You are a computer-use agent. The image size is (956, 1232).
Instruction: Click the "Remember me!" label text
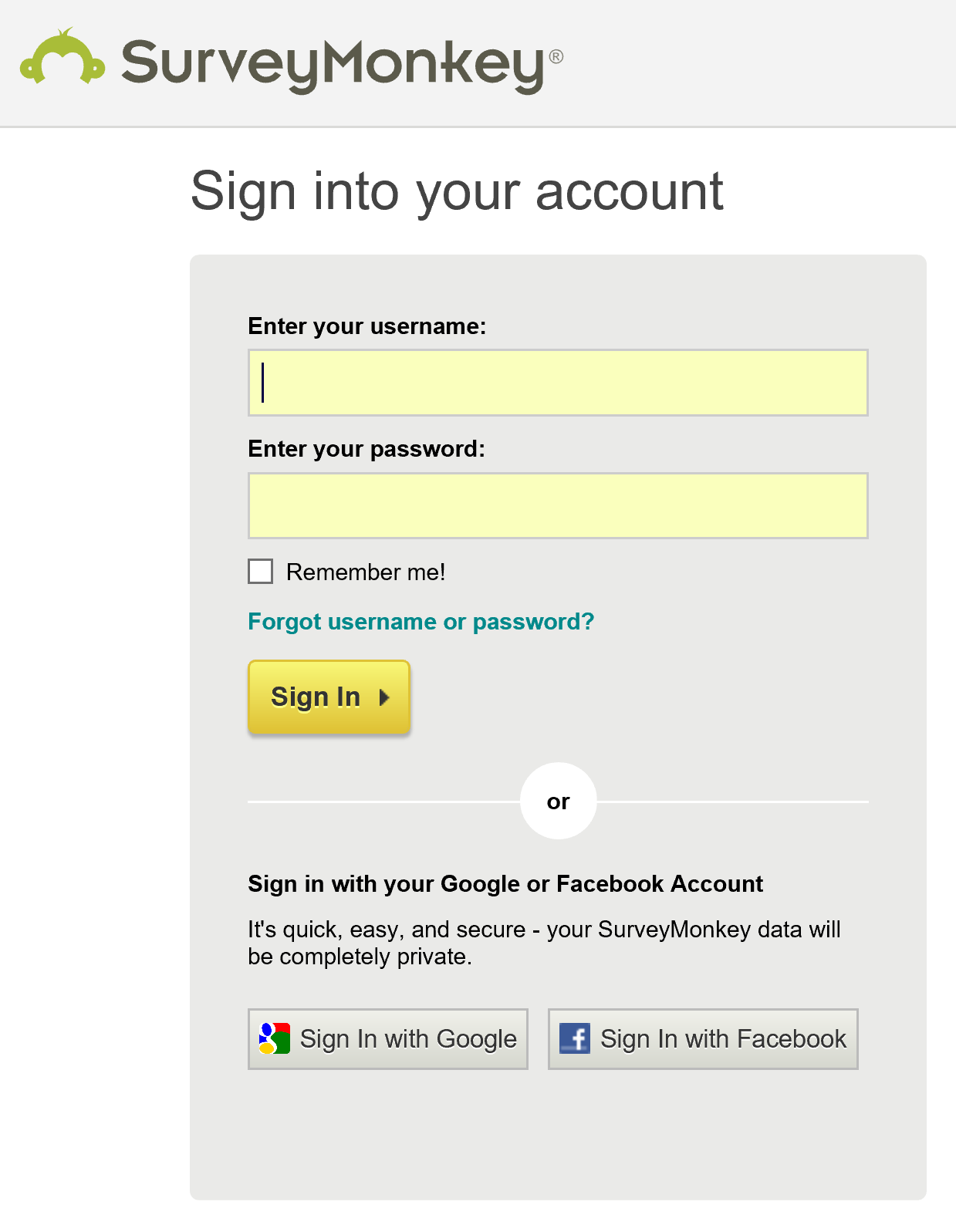pos(366,572)
